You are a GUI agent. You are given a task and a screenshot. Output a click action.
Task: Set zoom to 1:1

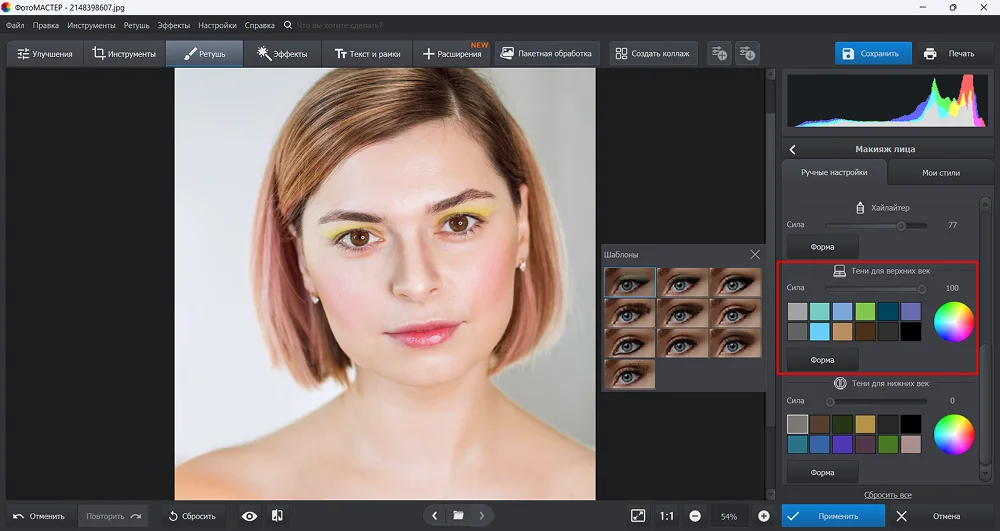666,516
